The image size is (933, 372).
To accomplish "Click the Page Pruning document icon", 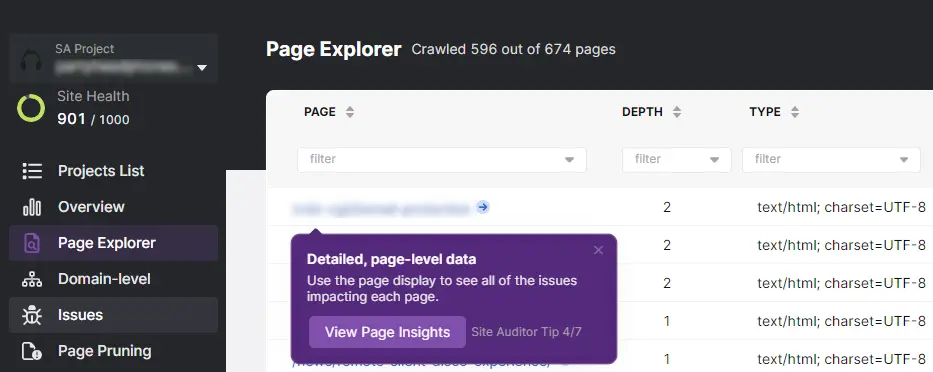I will pos(32,351).
